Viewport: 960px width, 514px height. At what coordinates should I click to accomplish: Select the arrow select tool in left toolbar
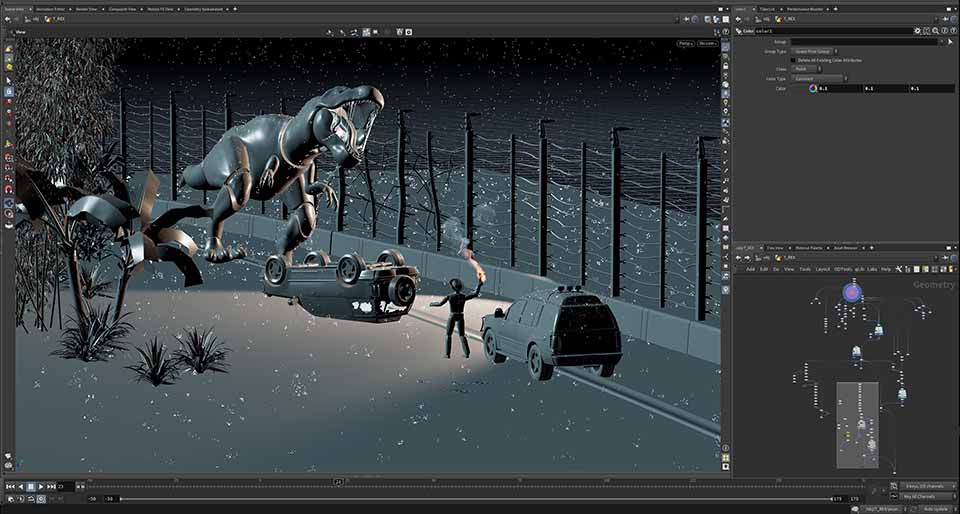click(9, 80)
